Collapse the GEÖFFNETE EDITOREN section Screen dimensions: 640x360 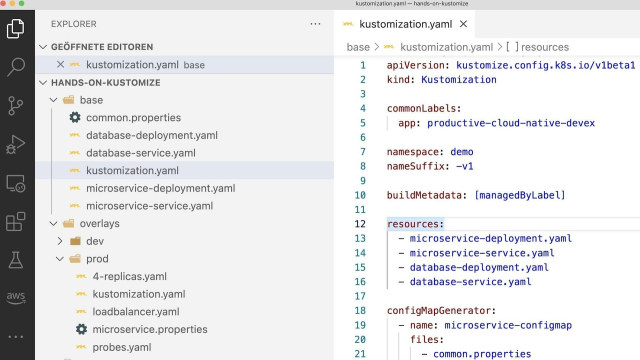pos(43,47)
